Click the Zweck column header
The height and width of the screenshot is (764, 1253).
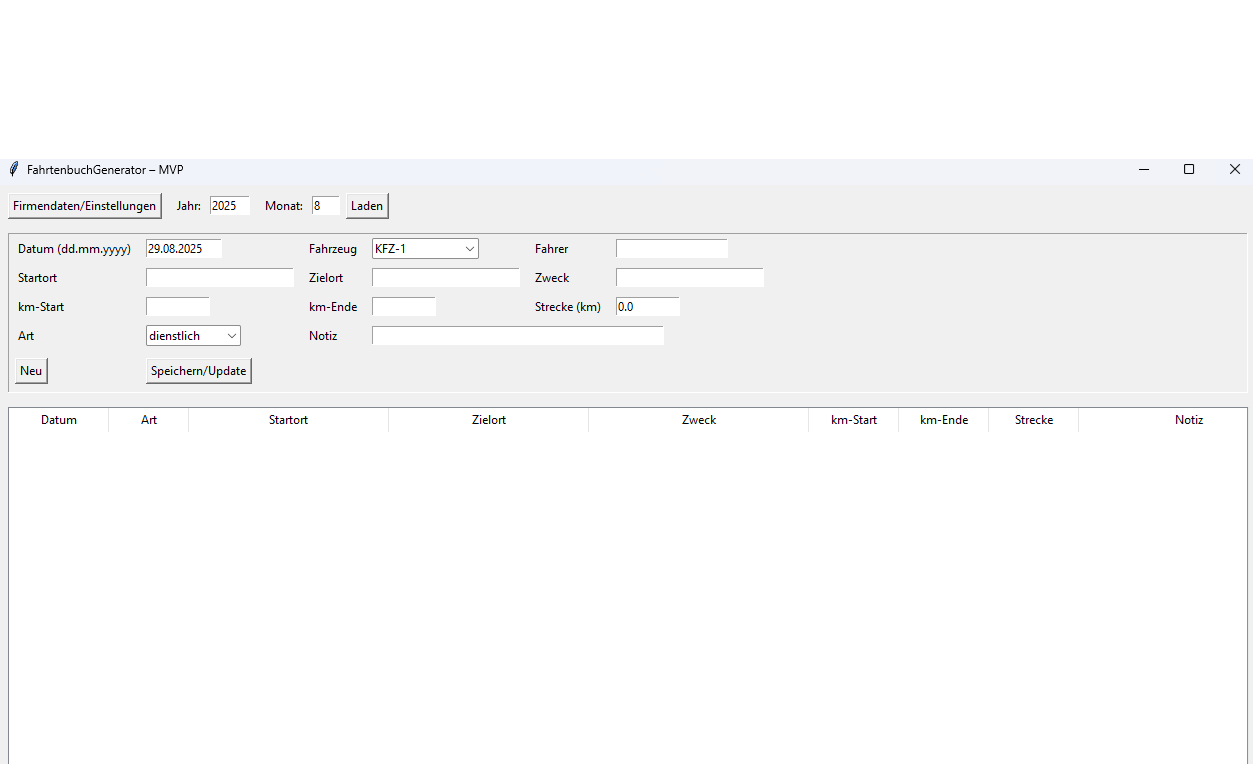coord(699,420)
